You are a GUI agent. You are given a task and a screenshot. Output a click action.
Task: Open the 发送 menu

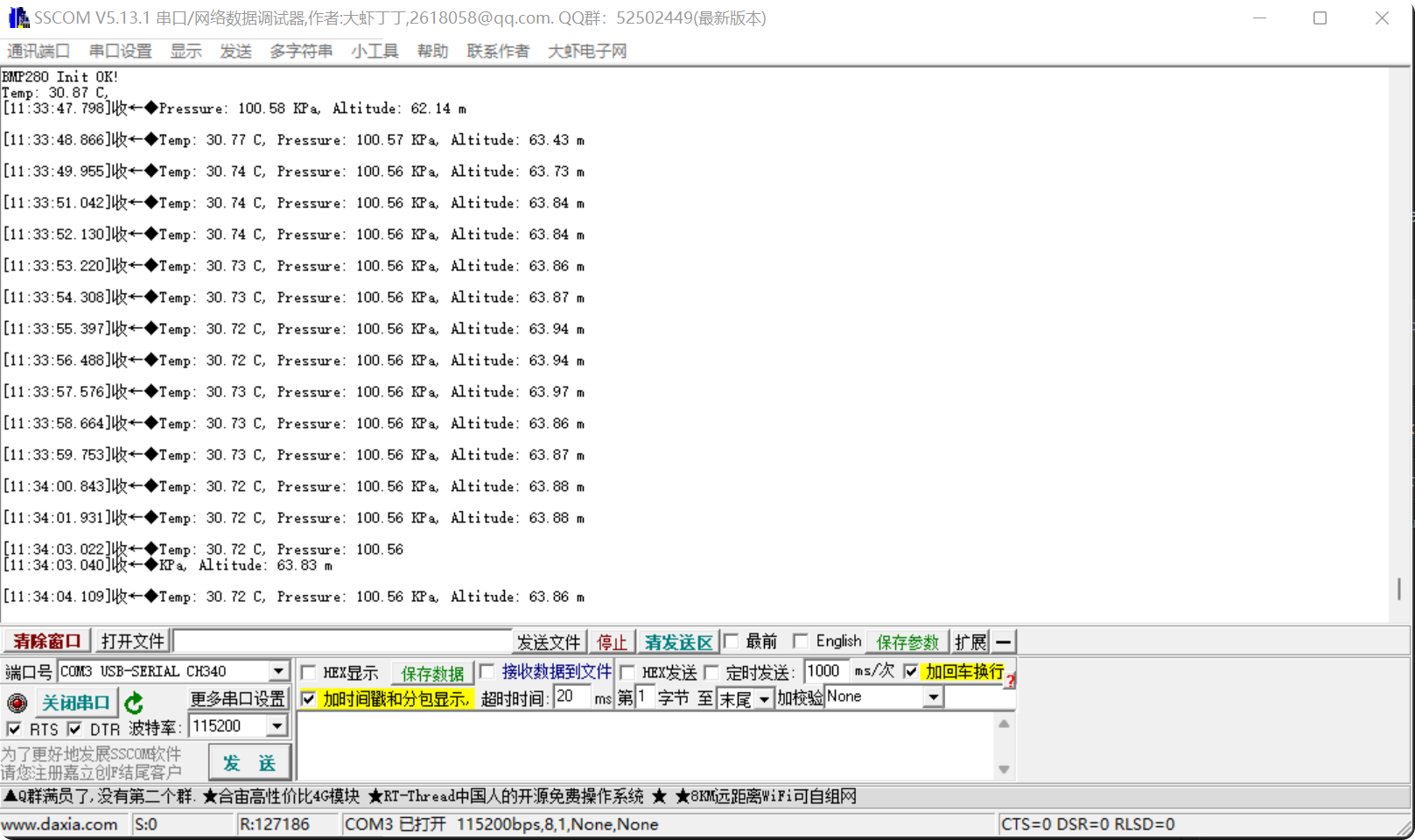point(235,51)
